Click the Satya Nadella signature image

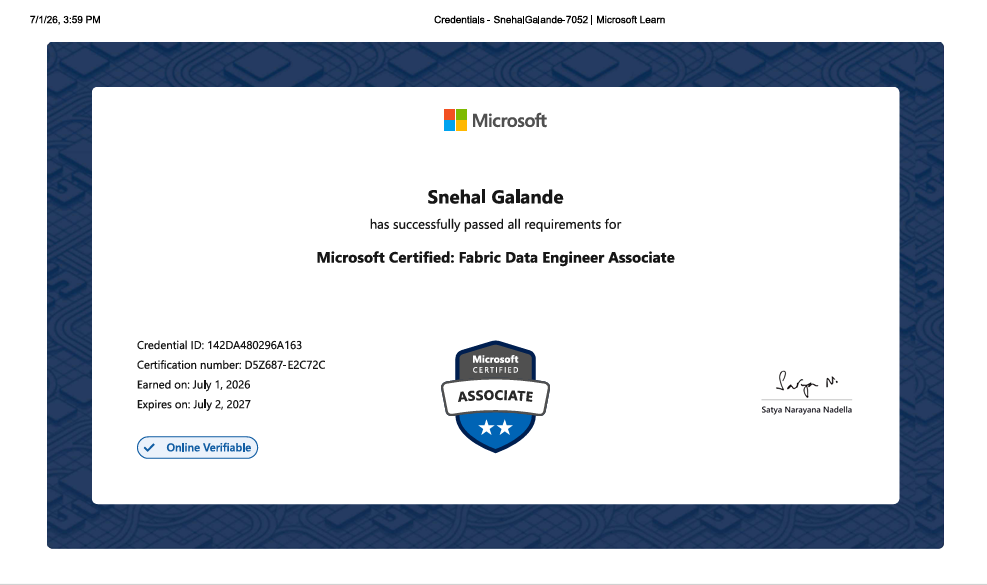806,383
